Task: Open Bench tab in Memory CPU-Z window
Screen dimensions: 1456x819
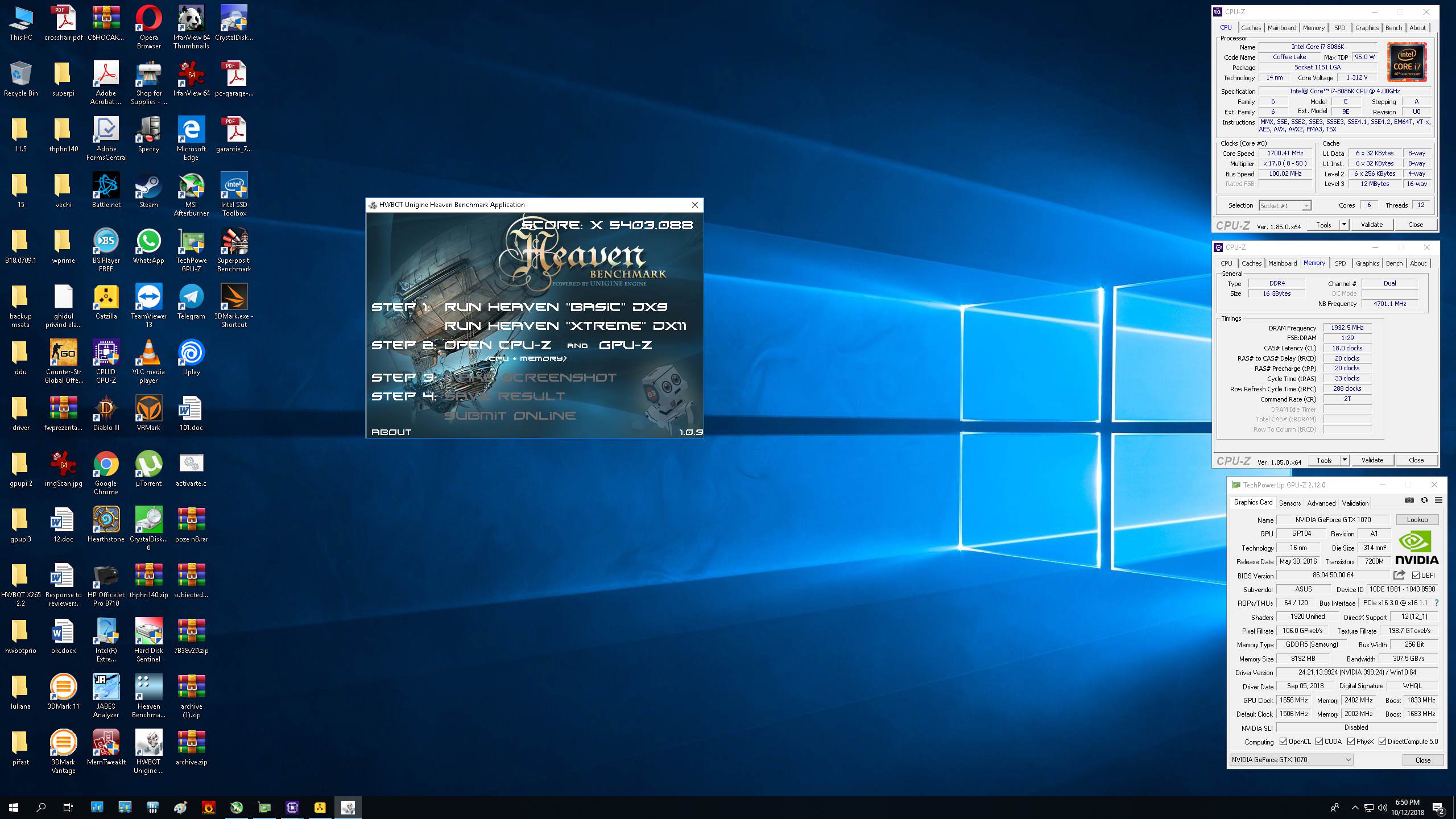Action: point(1394,263)
